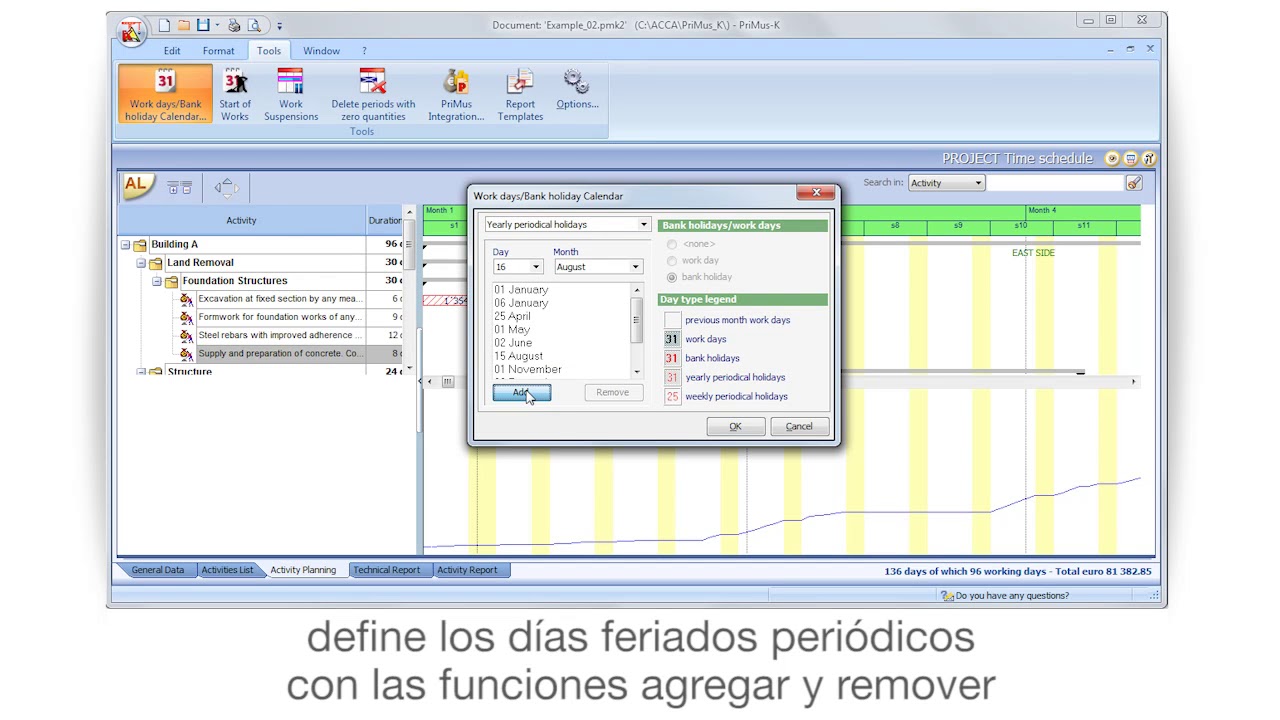Open the Month dropdown showing August
Screen dimensions: 1280x720
coord(635,267)
